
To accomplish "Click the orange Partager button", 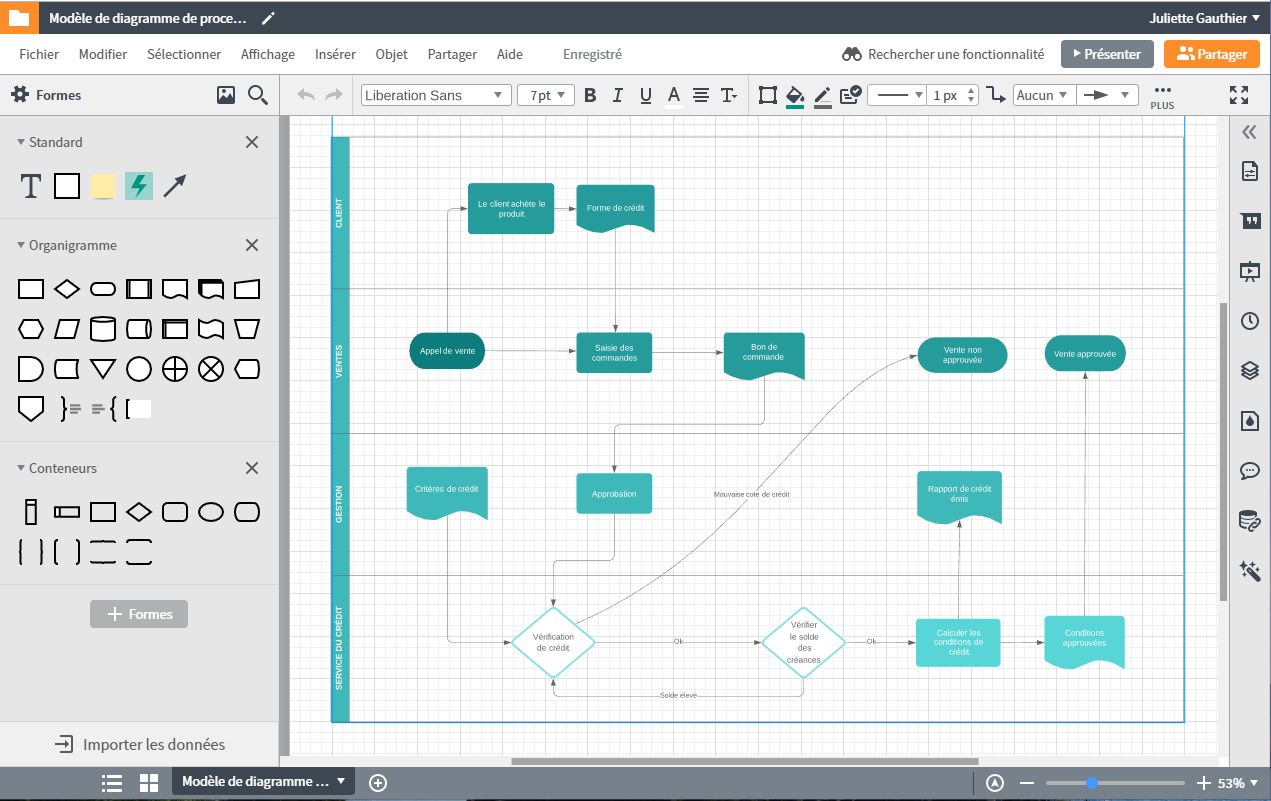I will [1211, 54].
